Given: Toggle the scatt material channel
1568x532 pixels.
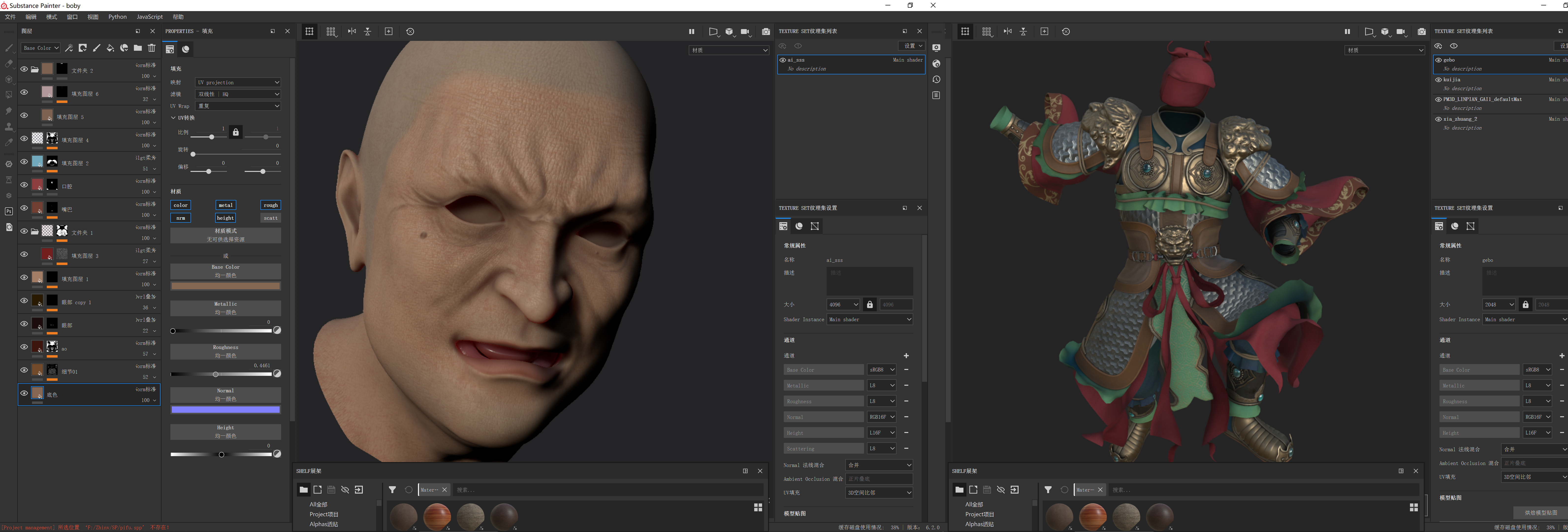Looking at the screenshot, I should pyautogui.click(x=271, y=217).
